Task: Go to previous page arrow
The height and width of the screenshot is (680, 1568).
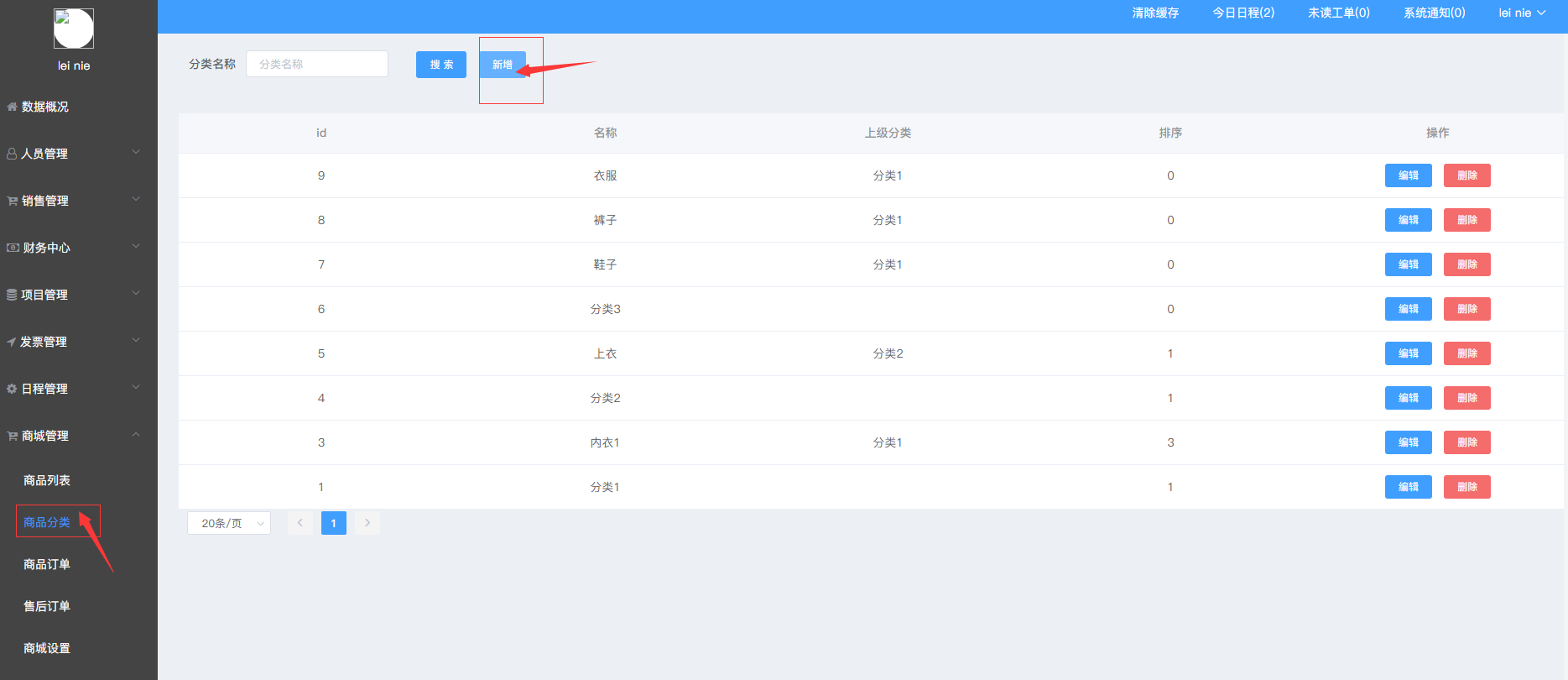Action: click(x=300, y=523)
